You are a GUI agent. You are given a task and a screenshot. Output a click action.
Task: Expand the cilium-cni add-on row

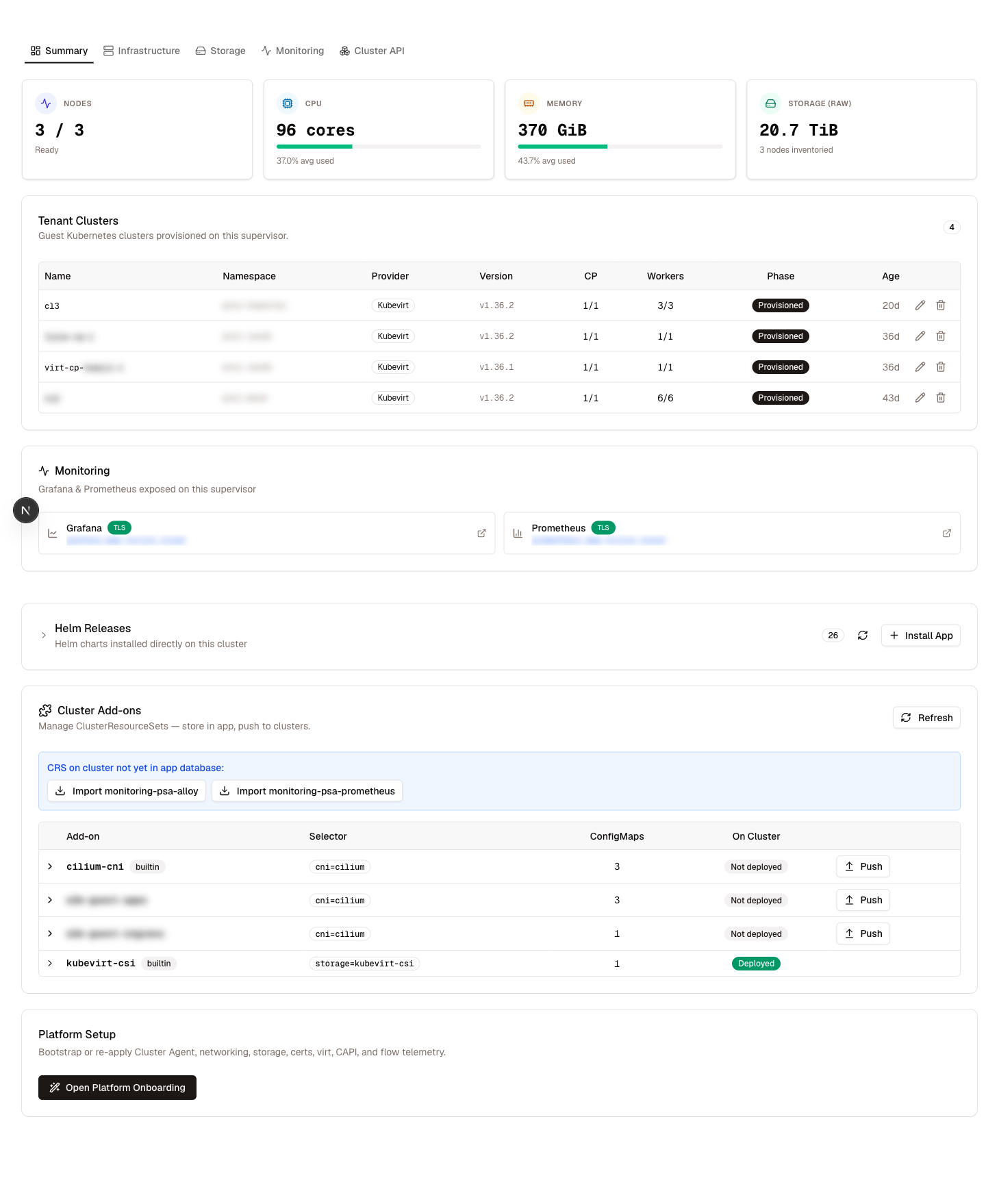pyautogui.click(x=50, y=866)
